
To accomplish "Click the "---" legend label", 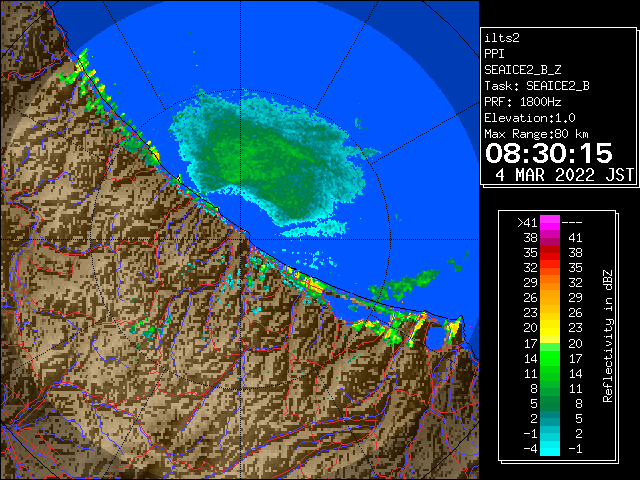I will click(572, 223).
